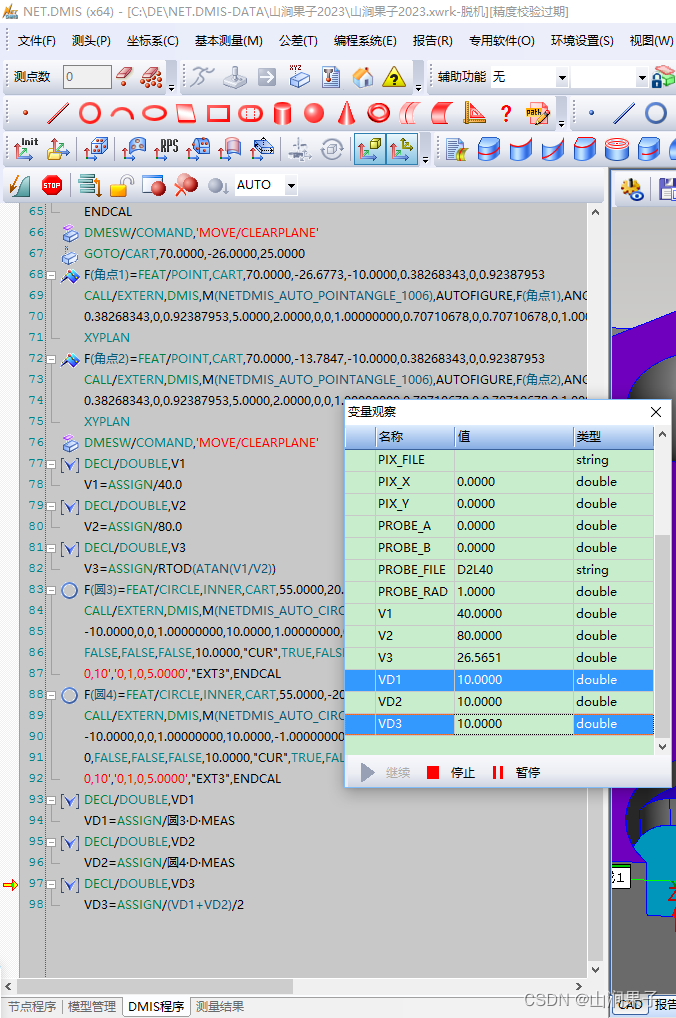Toggle highlighted coordinate display button left
This screenshot has height=1018, width=676.
(369, 149)
